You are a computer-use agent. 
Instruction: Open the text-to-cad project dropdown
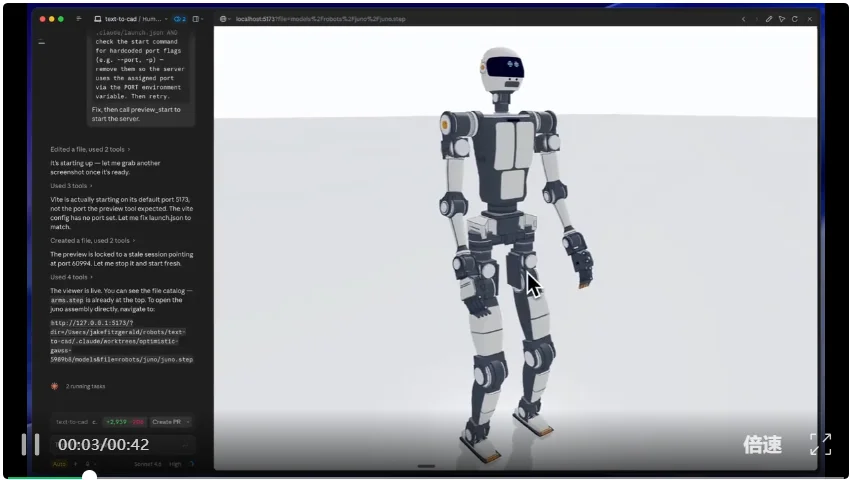coord(131,19)
